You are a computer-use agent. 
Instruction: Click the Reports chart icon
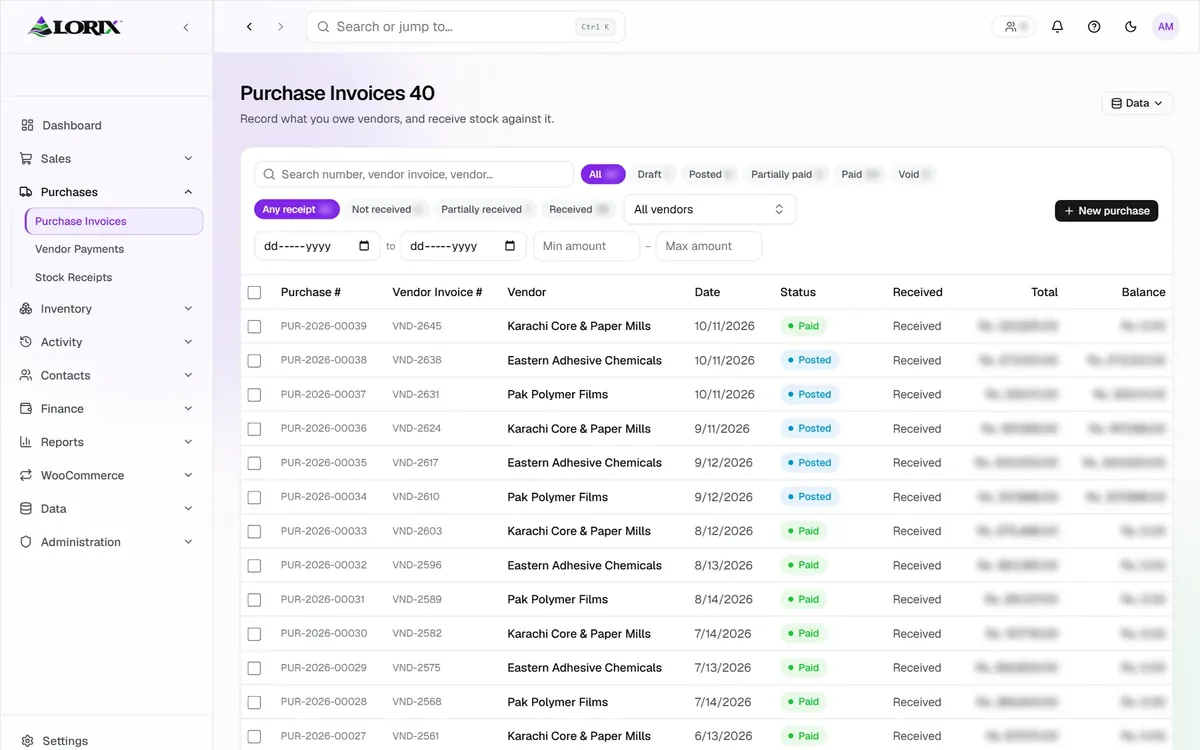26,442
